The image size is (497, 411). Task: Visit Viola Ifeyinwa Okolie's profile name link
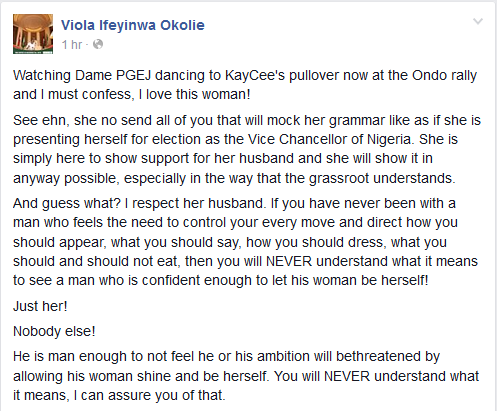pyautogui.click(x=133, y=25)
